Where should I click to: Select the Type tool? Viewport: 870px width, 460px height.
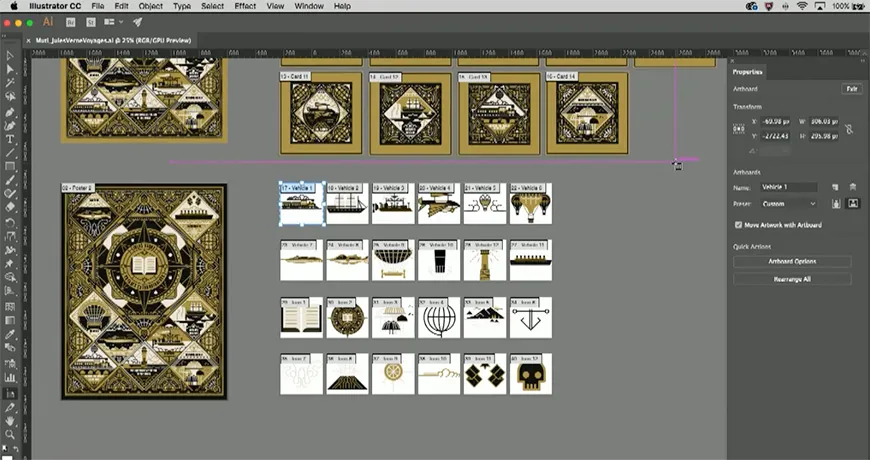pos(10,139)
